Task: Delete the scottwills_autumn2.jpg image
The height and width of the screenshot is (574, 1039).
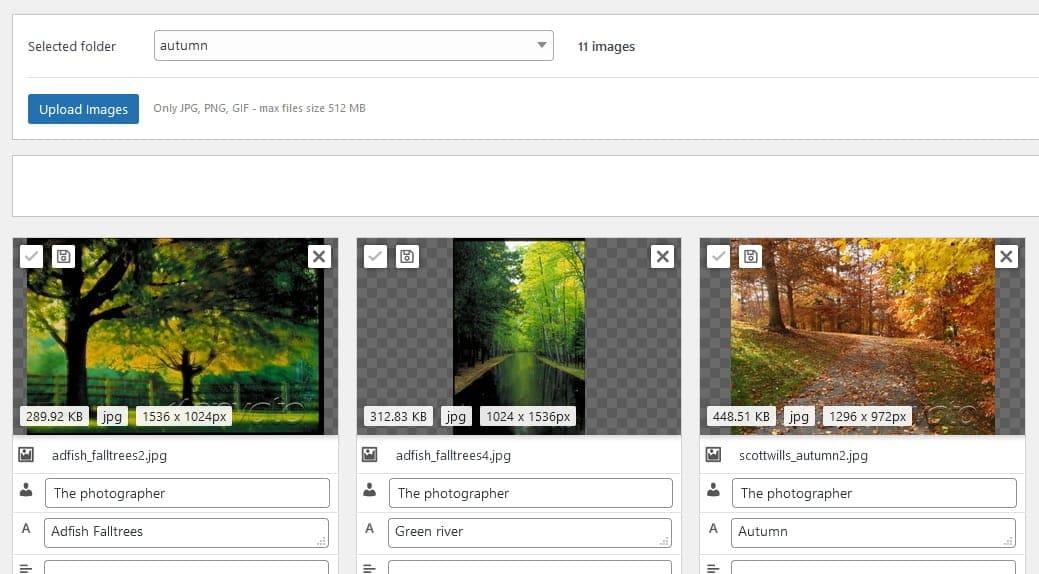Action: pyautogui.click(x=1006, y=257)
